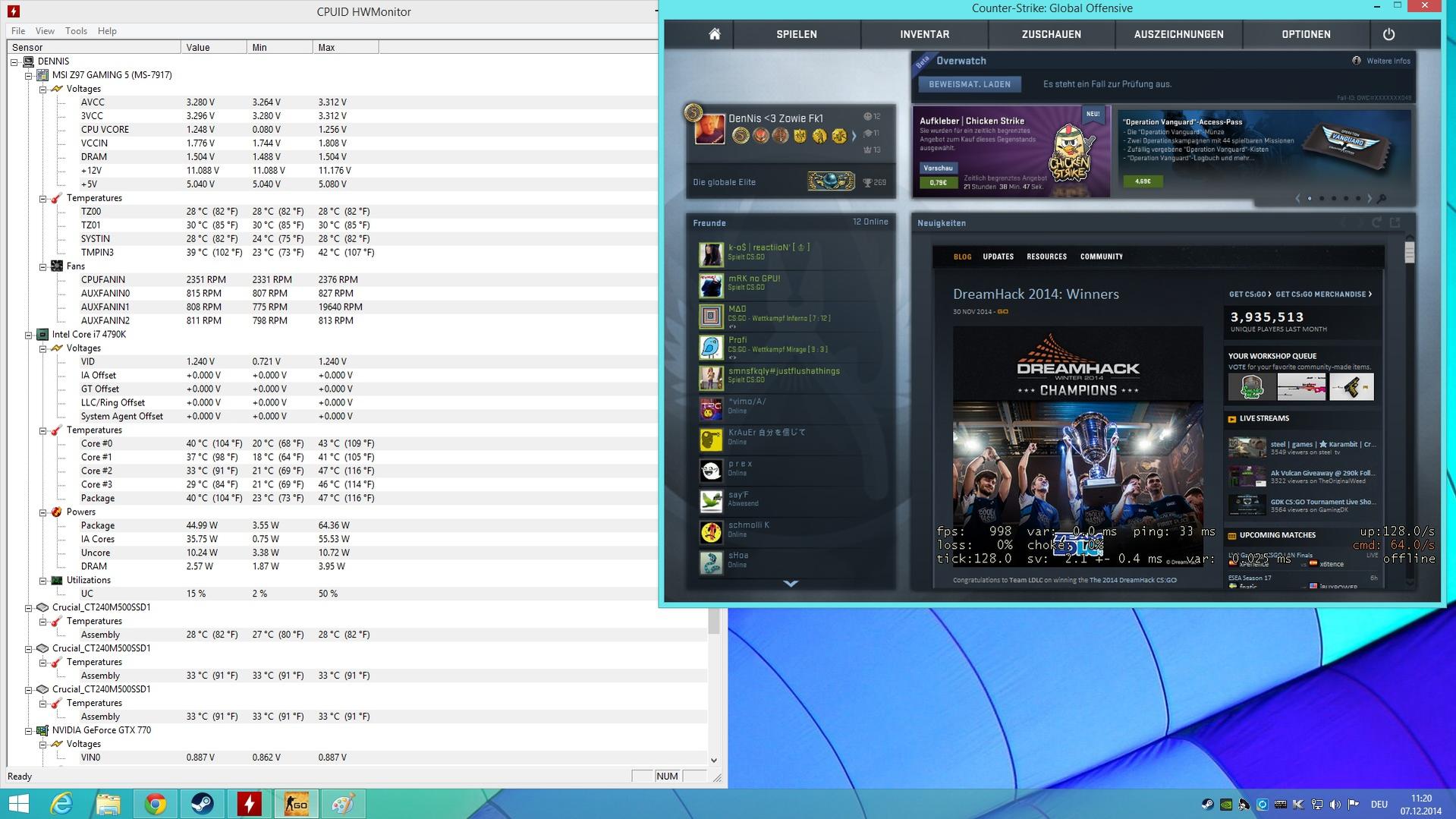Viewport: 1456px width, 819px height.
Task: Open Internet Explorer from the taskbar
Action: [x=61, y=804]
